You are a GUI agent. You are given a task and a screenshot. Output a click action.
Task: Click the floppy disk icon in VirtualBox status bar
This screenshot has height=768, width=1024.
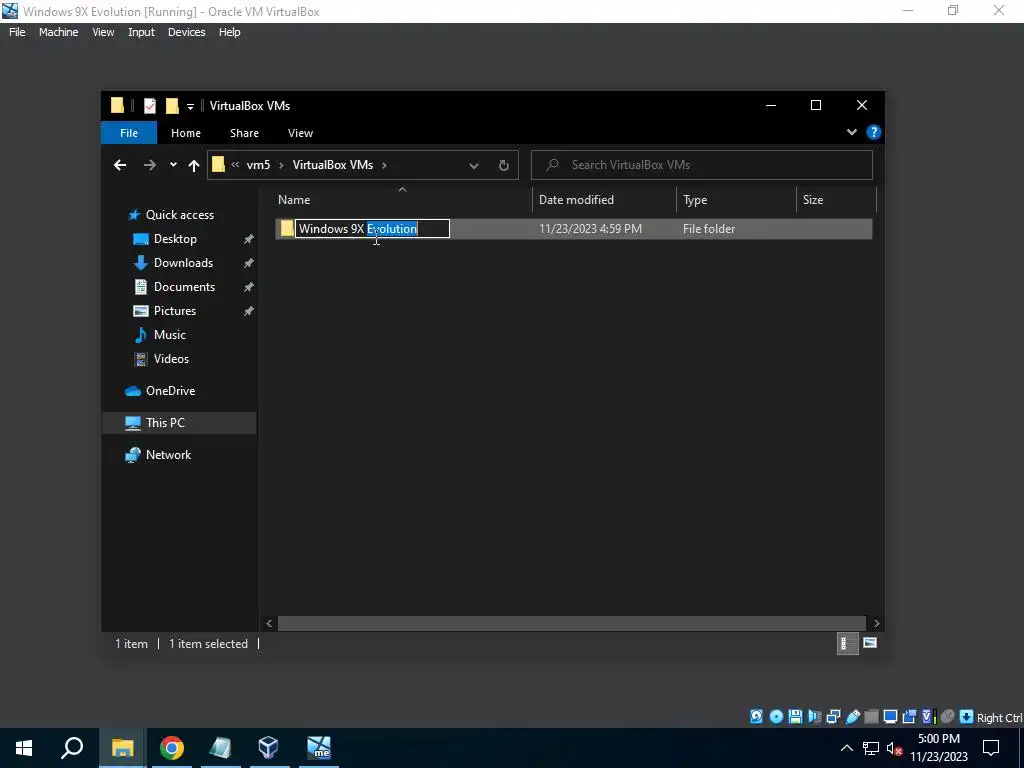point(795,716)
